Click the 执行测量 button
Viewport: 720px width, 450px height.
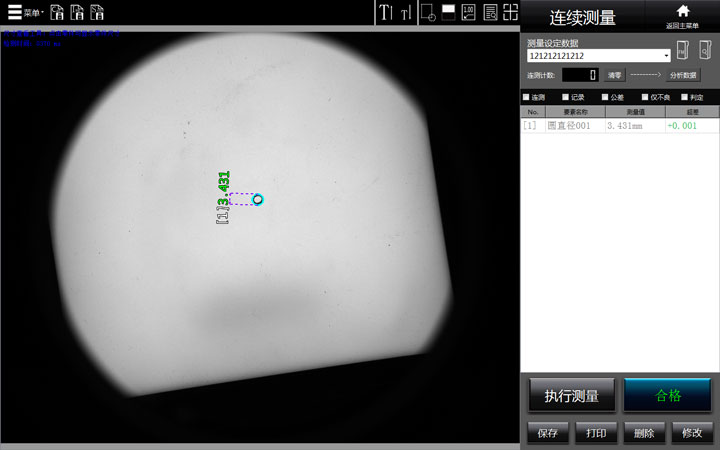click(x=571, y=396)
